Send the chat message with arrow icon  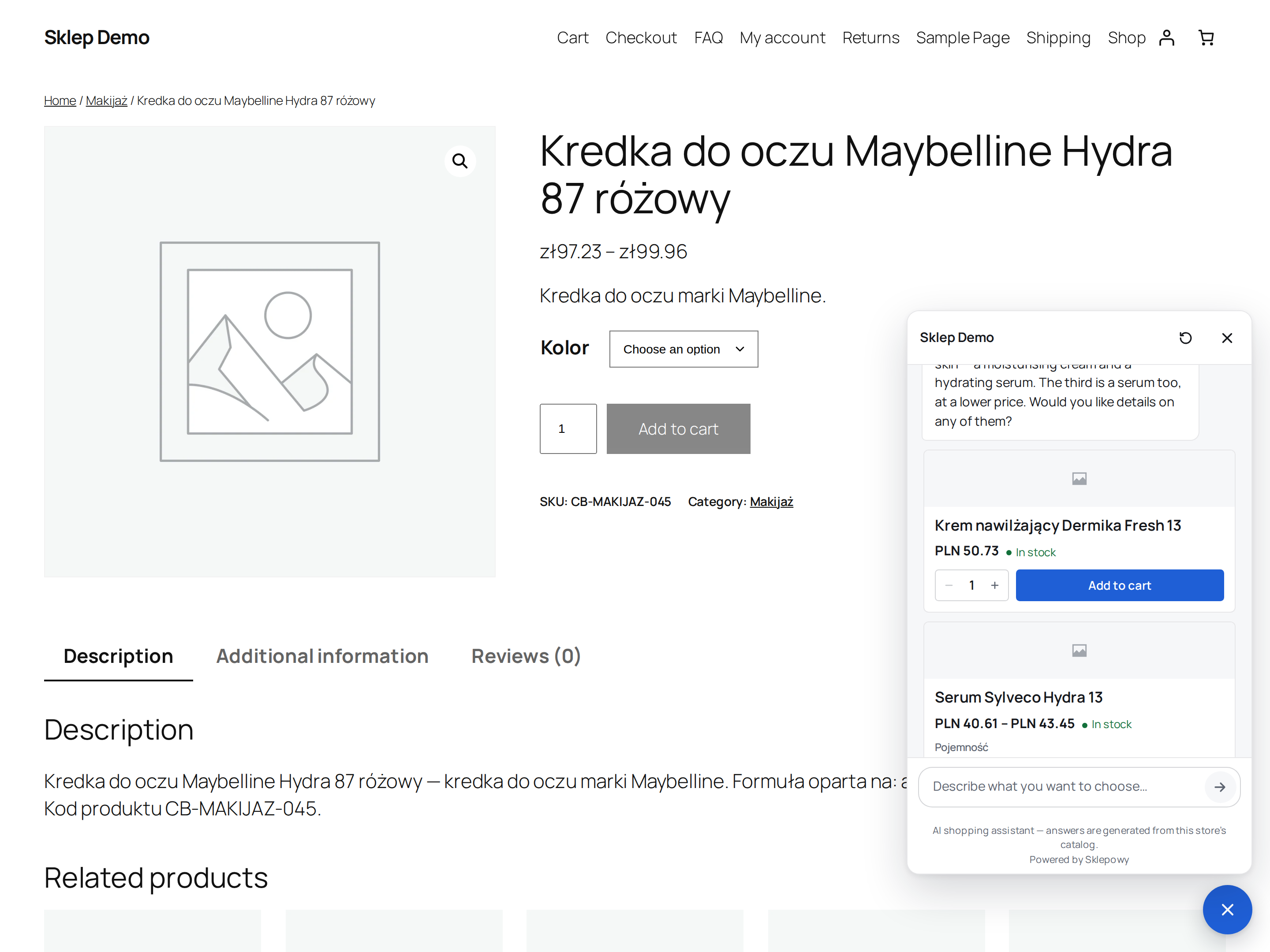pyautogui.click(x=1220, y=787)
